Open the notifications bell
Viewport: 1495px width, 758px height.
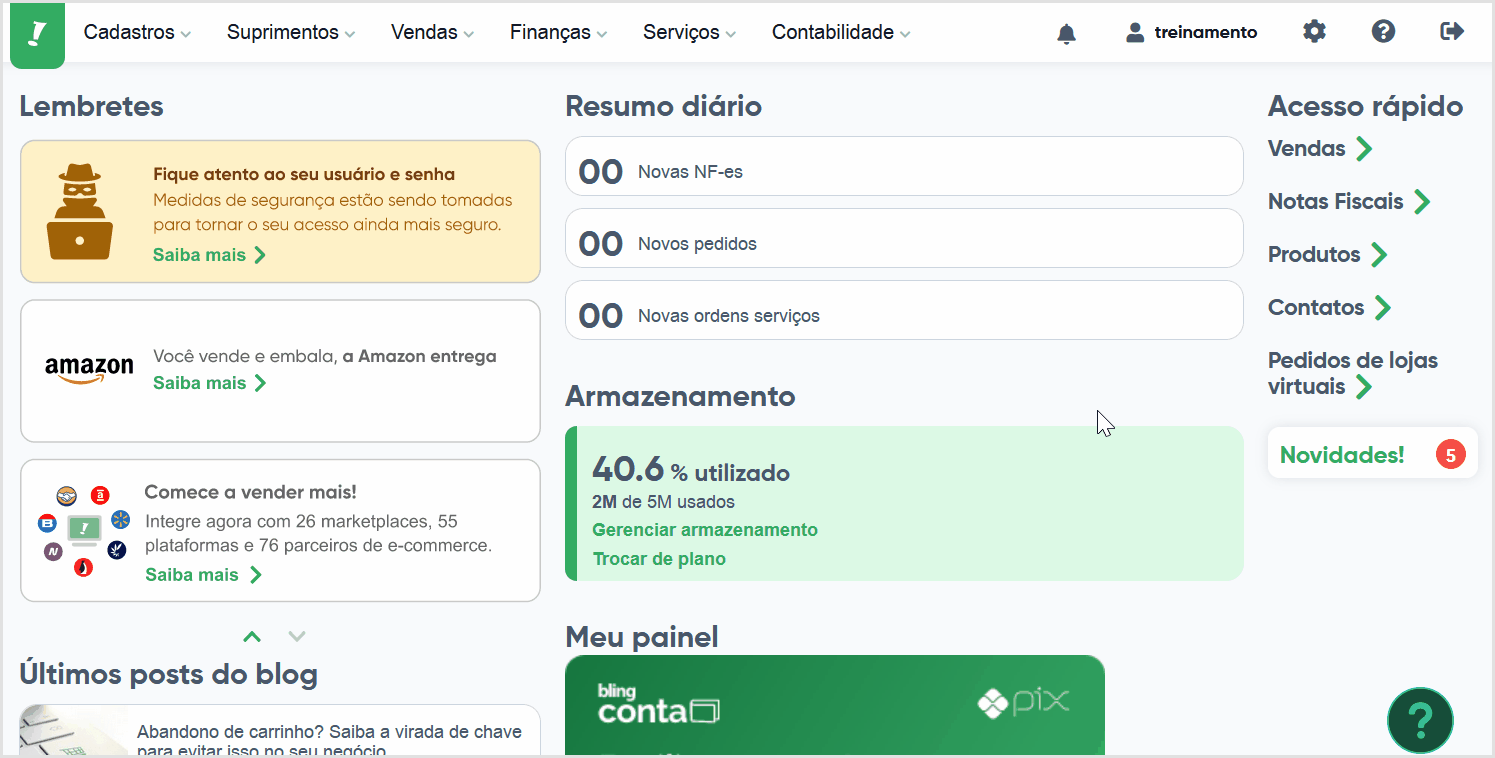pyautogui.click(x=1067, y=33)
